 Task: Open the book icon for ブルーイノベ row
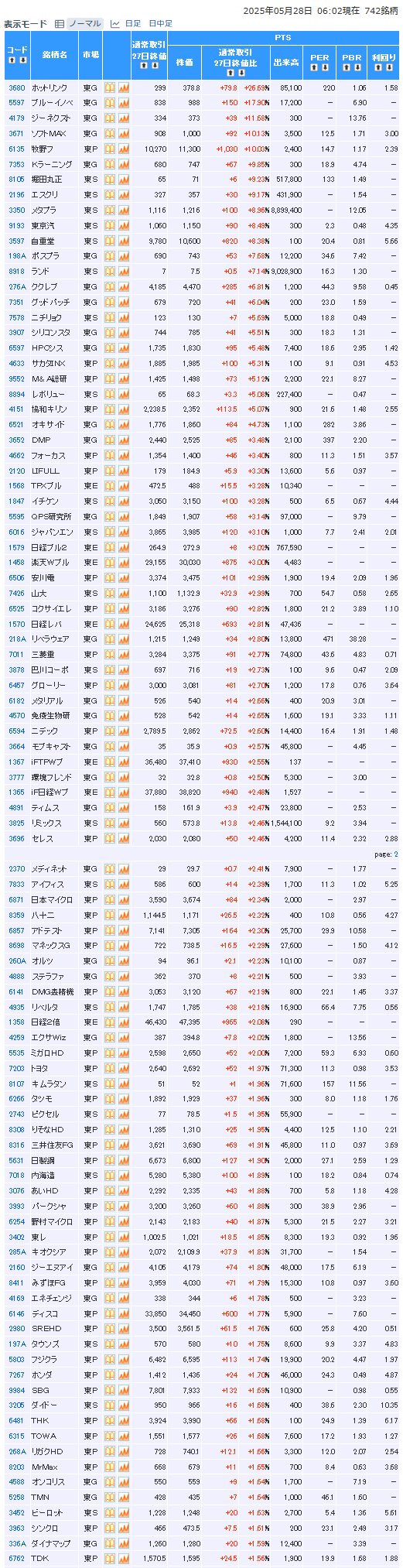(x=110, y=103)
